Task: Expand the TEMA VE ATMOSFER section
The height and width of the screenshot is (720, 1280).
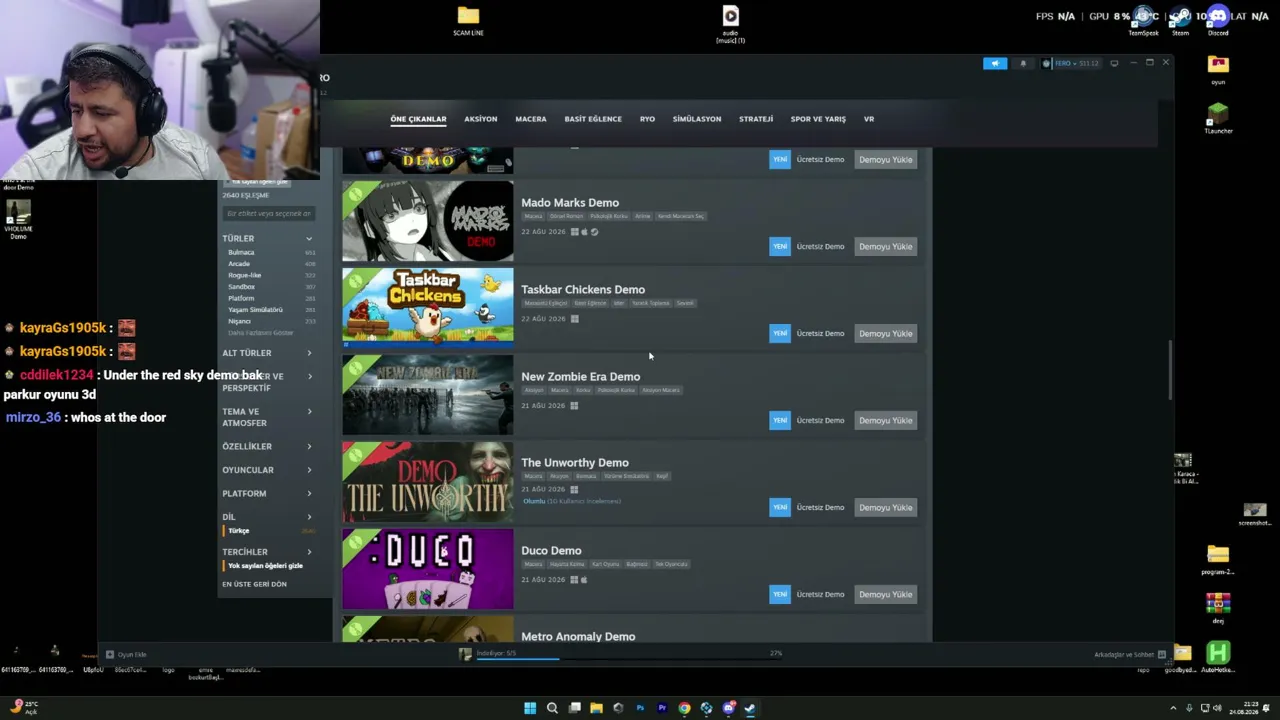Action: 268,417
